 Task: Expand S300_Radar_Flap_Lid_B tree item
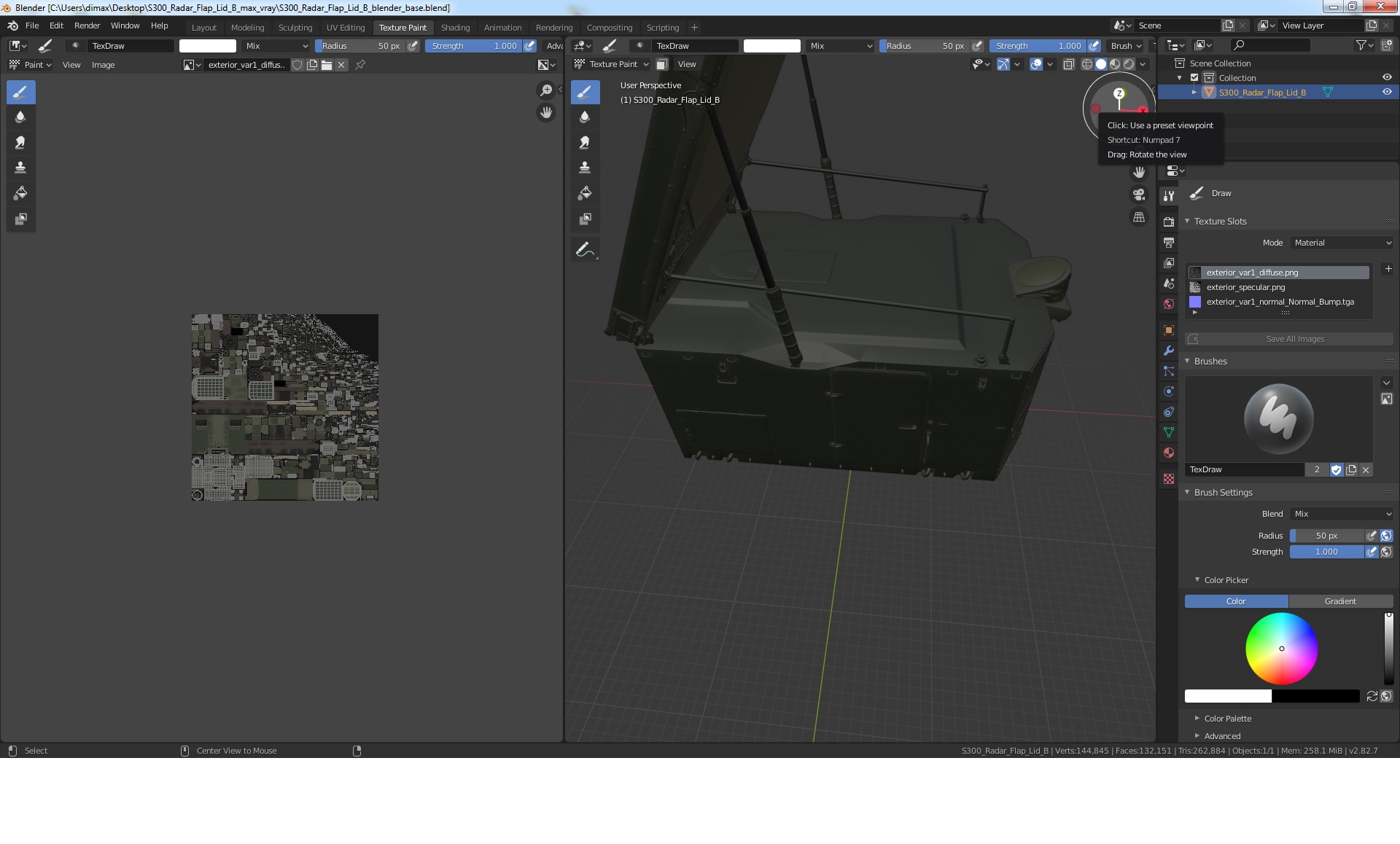click(1194, 93)
